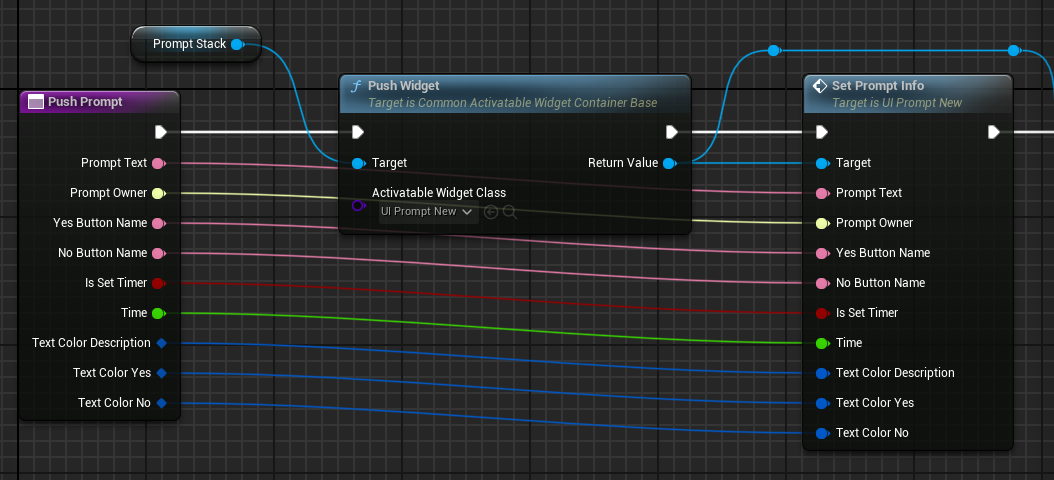Click Prompt Owner input pin on Set Prompt Info
The width and height of the screenshot is (1054, 480).
pyautogui.click(x=822, y=223)
